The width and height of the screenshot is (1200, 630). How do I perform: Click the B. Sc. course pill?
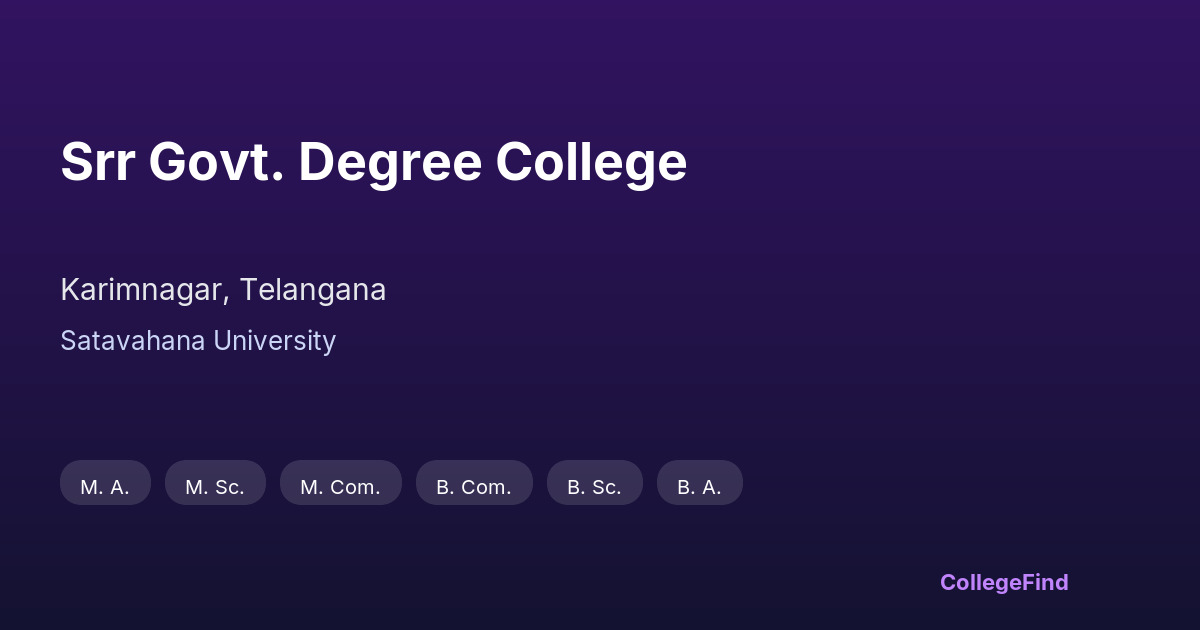pos(594,483)
